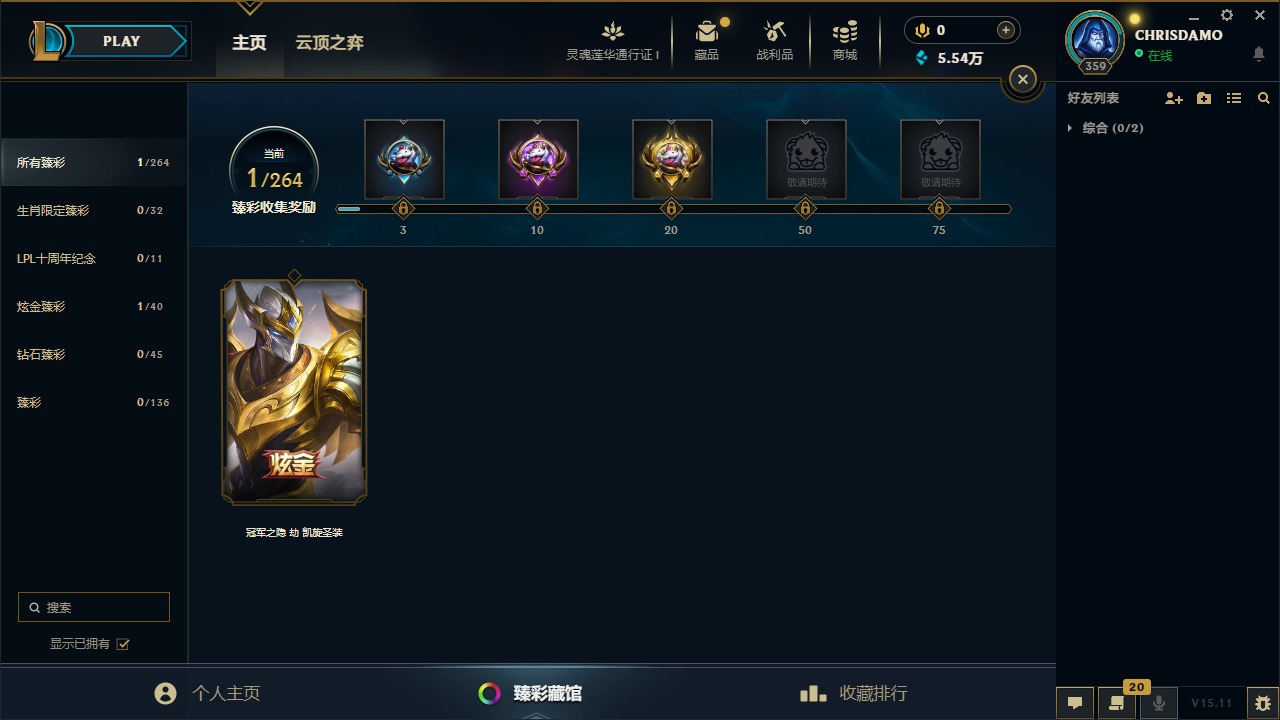
Task: Open the friend list sort options icon
Action: 1234,98
